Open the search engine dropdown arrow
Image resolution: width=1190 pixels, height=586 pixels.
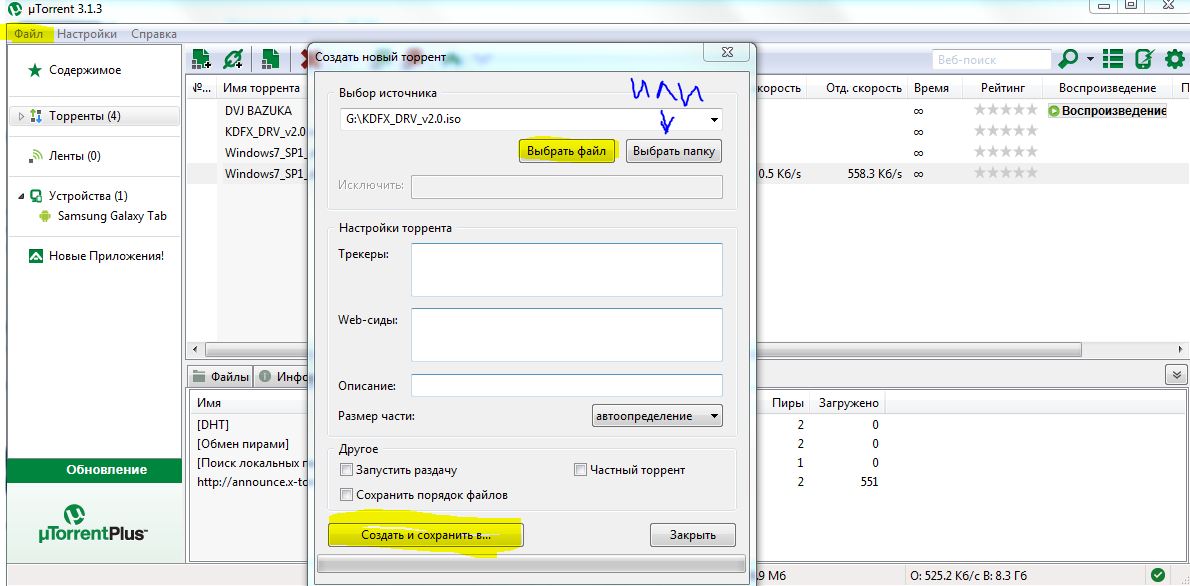pos(1090,59)
